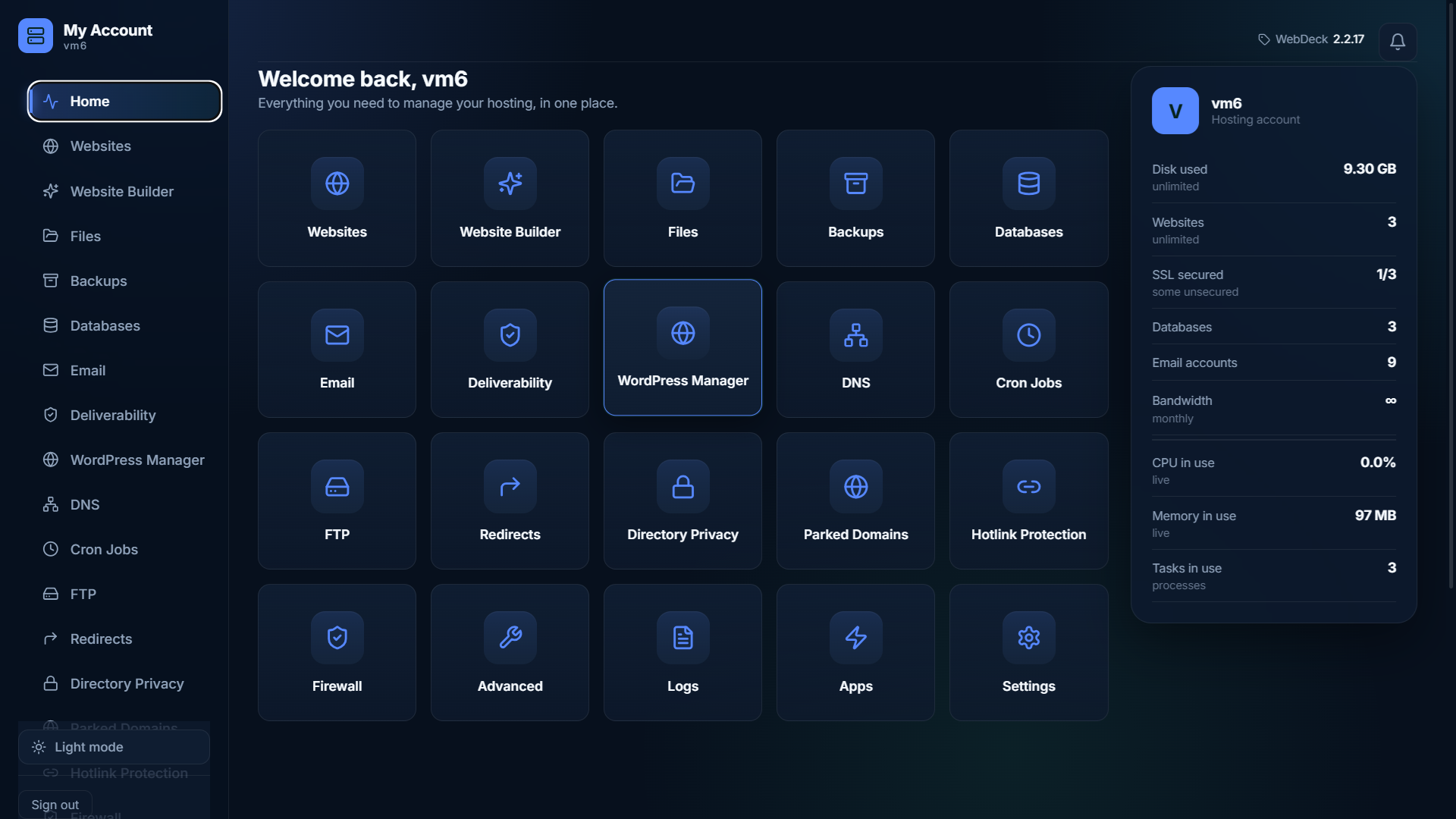Click the My Account server logo icon
This screenshot has height=819, width=1456.
coord(36,36)
